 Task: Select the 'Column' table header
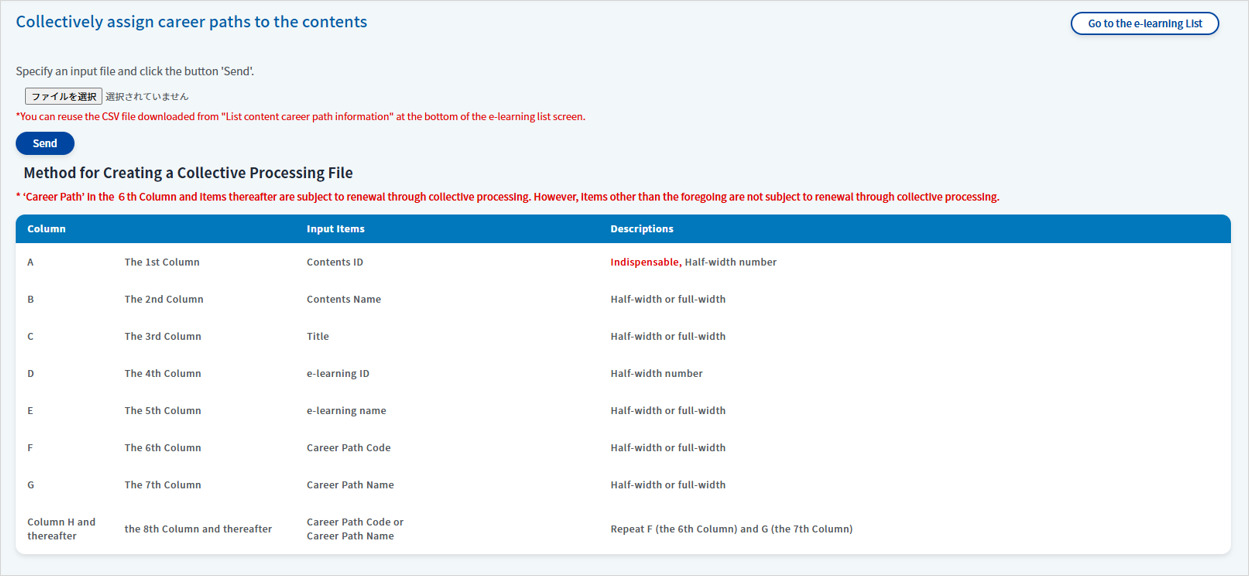tap(46, 229)
